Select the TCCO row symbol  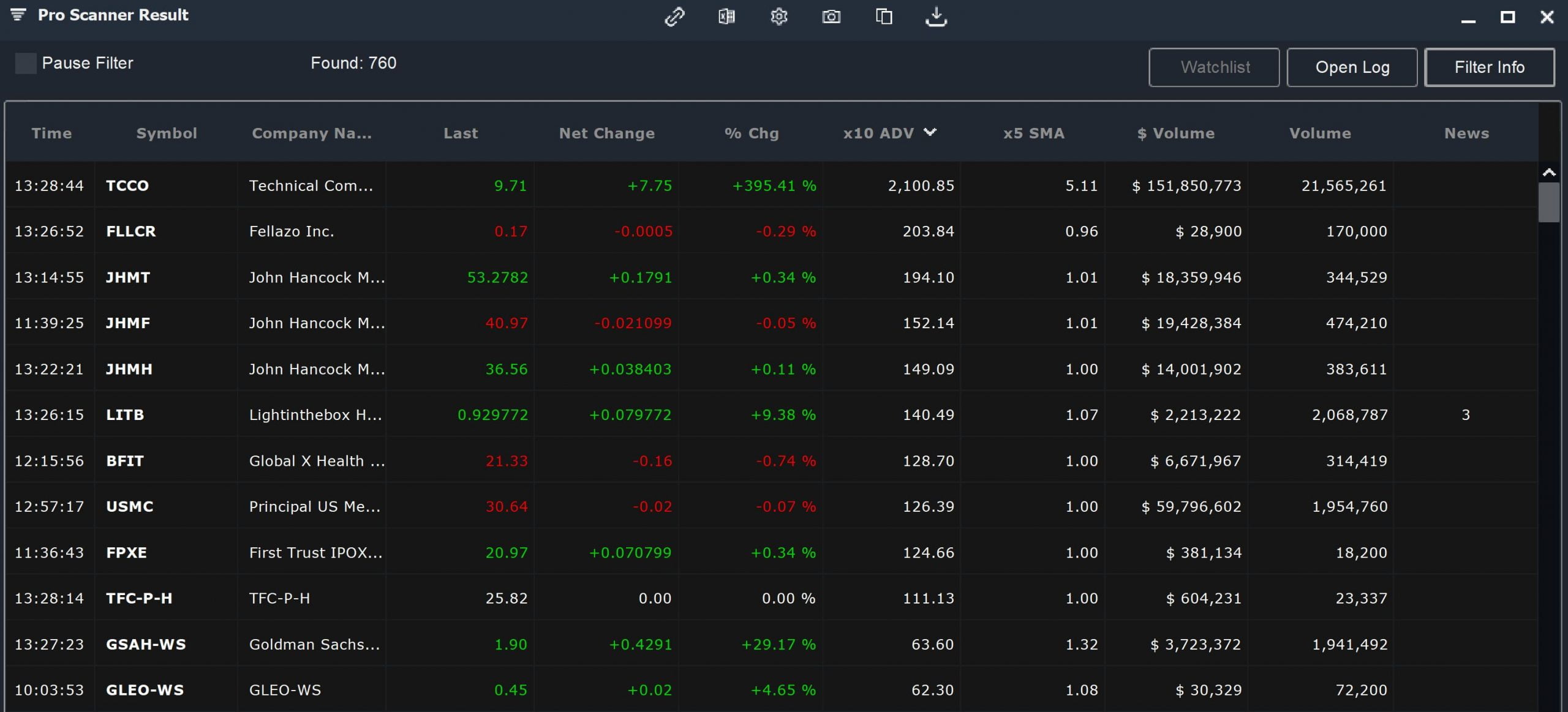(127, 185)
